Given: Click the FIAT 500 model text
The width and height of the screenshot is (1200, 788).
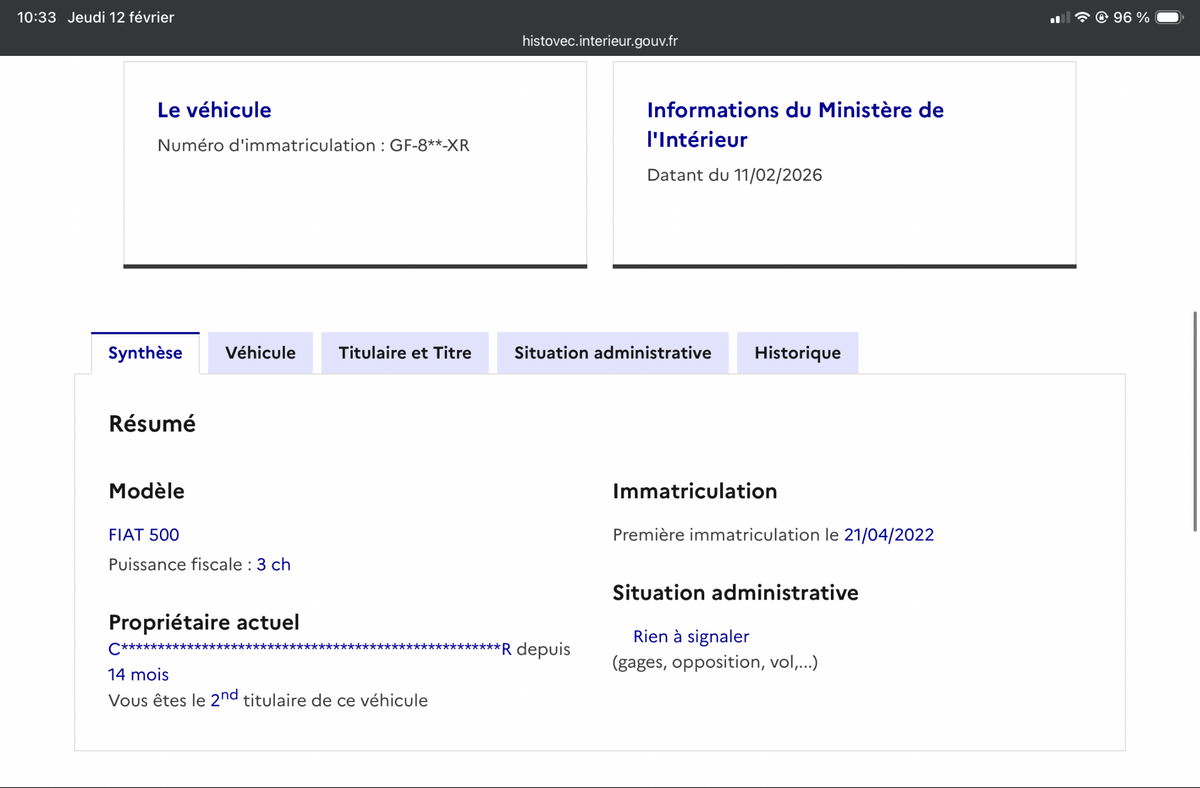Looking at the screenshot, I should tap(144, 535).
